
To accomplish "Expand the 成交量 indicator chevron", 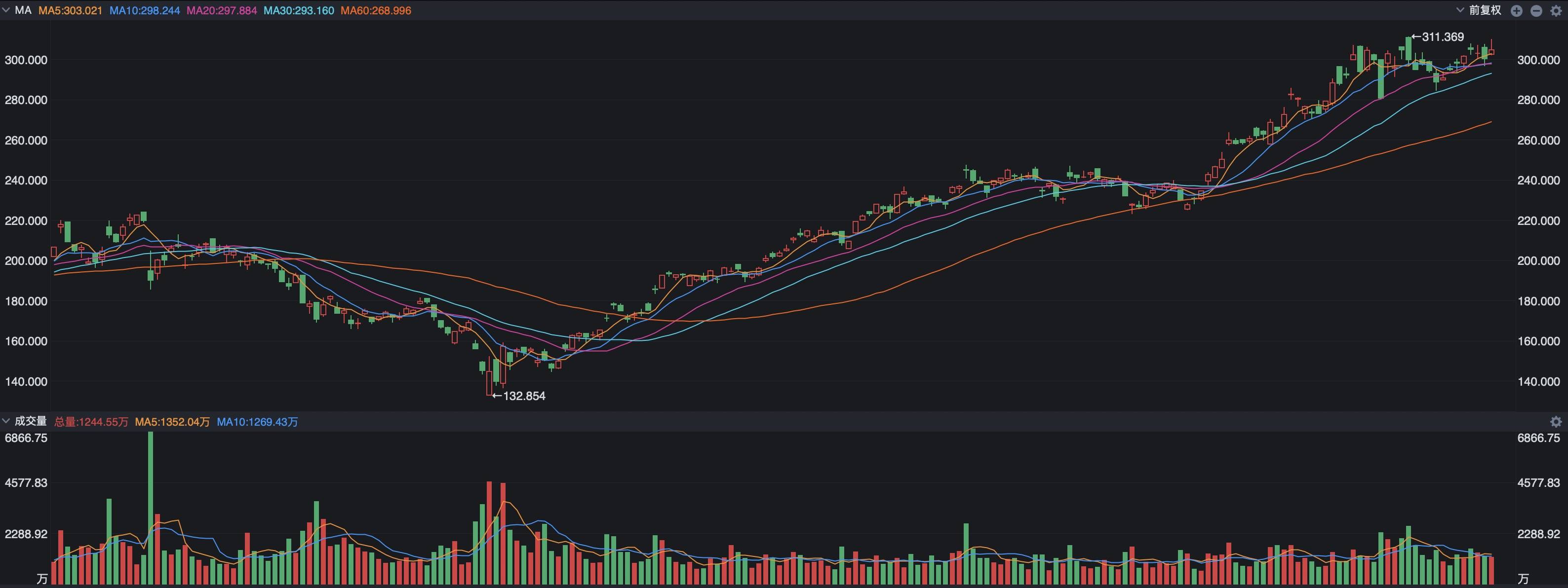I will 5,421.
